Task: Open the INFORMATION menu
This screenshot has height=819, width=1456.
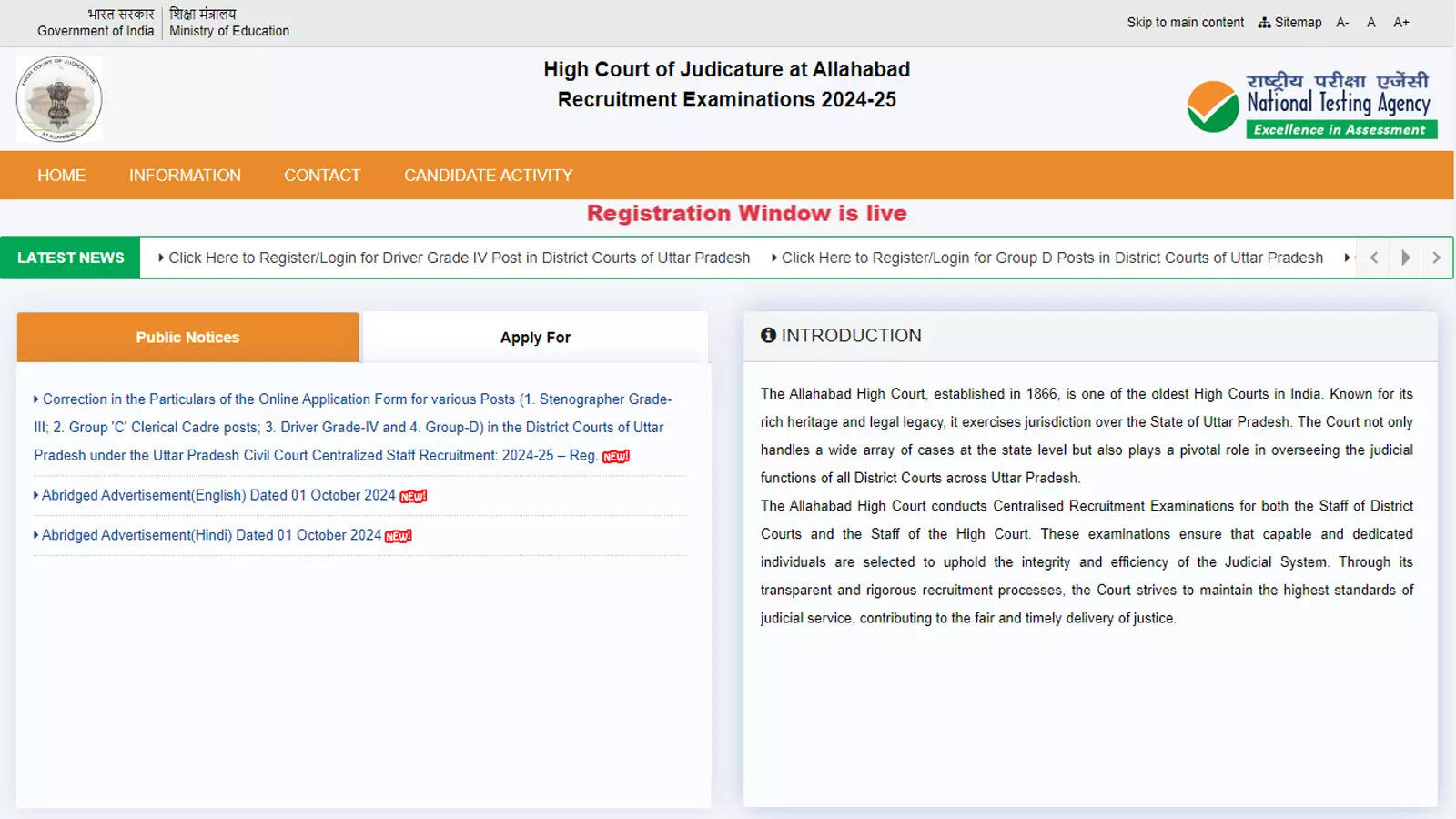Action: pyautogui.click(x=185, y=175)
